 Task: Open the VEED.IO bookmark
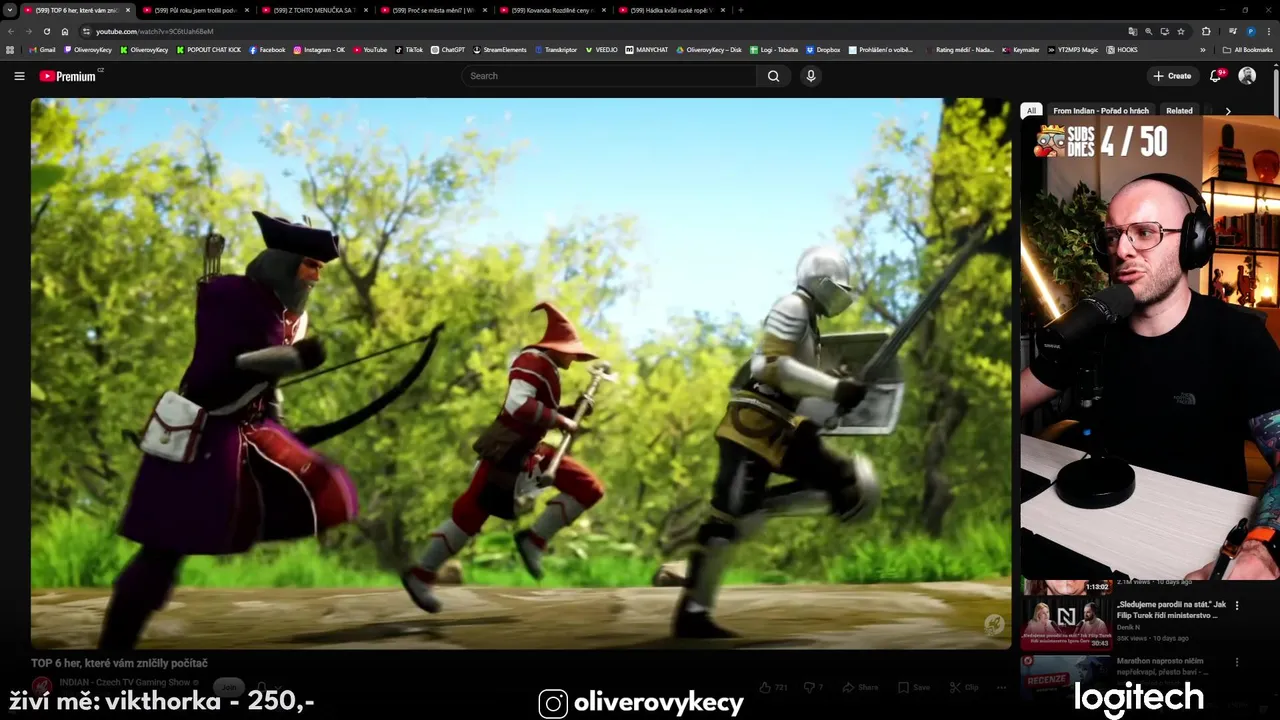[x=601, y=50]
